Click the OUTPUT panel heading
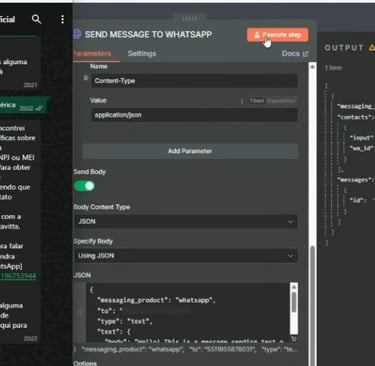Image resolution: width=375 pixels, height=366 pixels. click(344, 48)
